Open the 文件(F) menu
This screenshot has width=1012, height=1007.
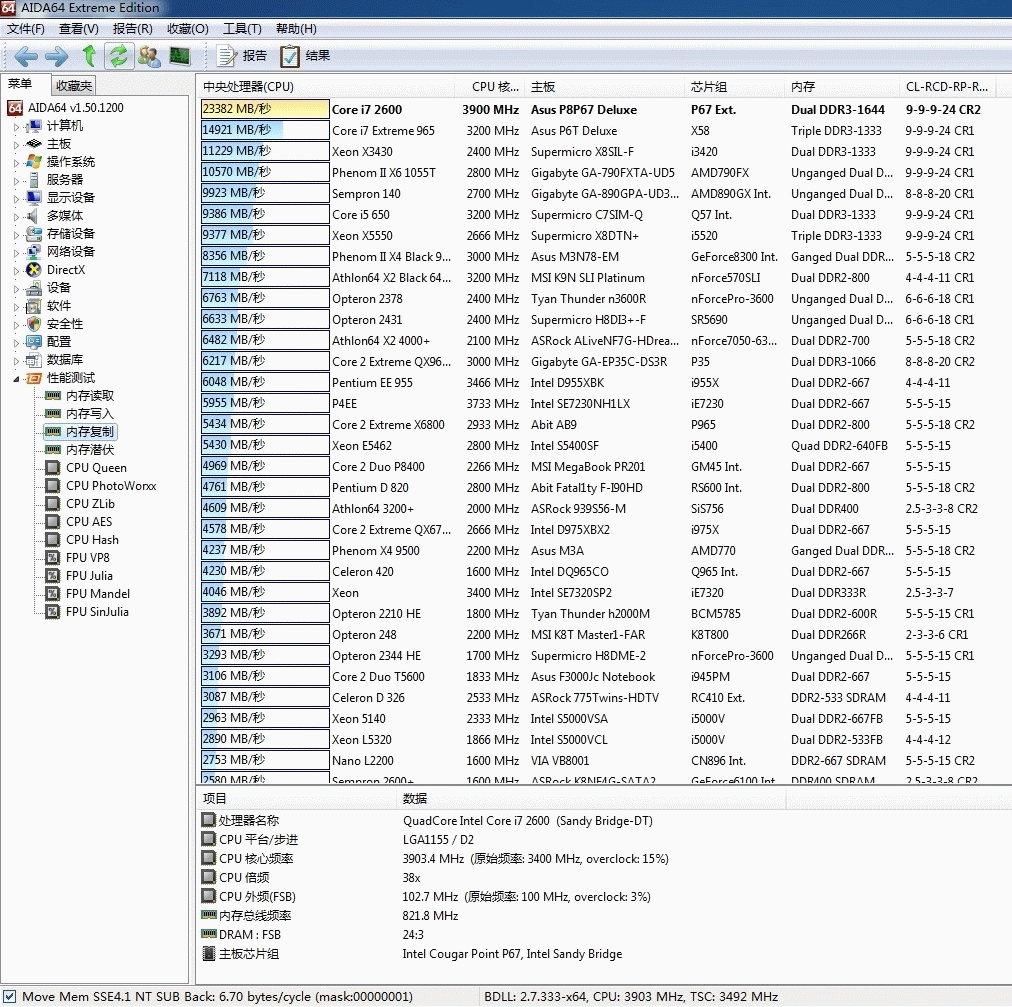click(25, 29)
